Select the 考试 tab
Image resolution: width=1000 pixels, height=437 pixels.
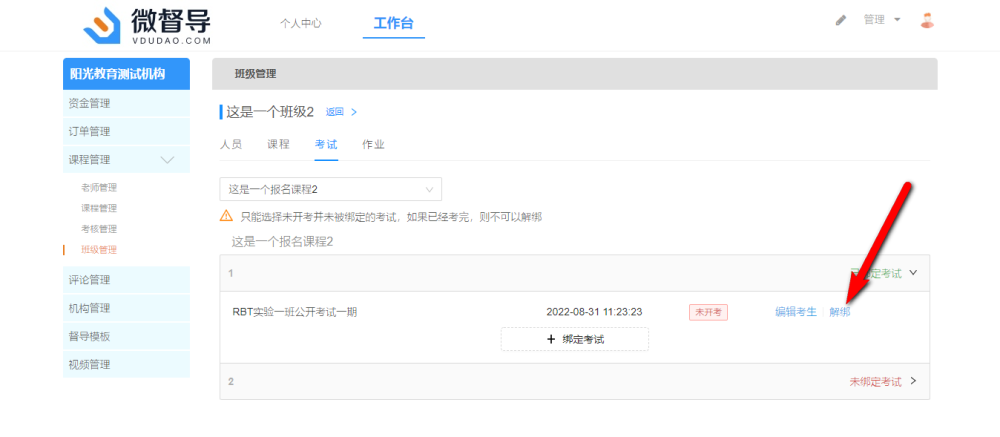click(326, 144)
